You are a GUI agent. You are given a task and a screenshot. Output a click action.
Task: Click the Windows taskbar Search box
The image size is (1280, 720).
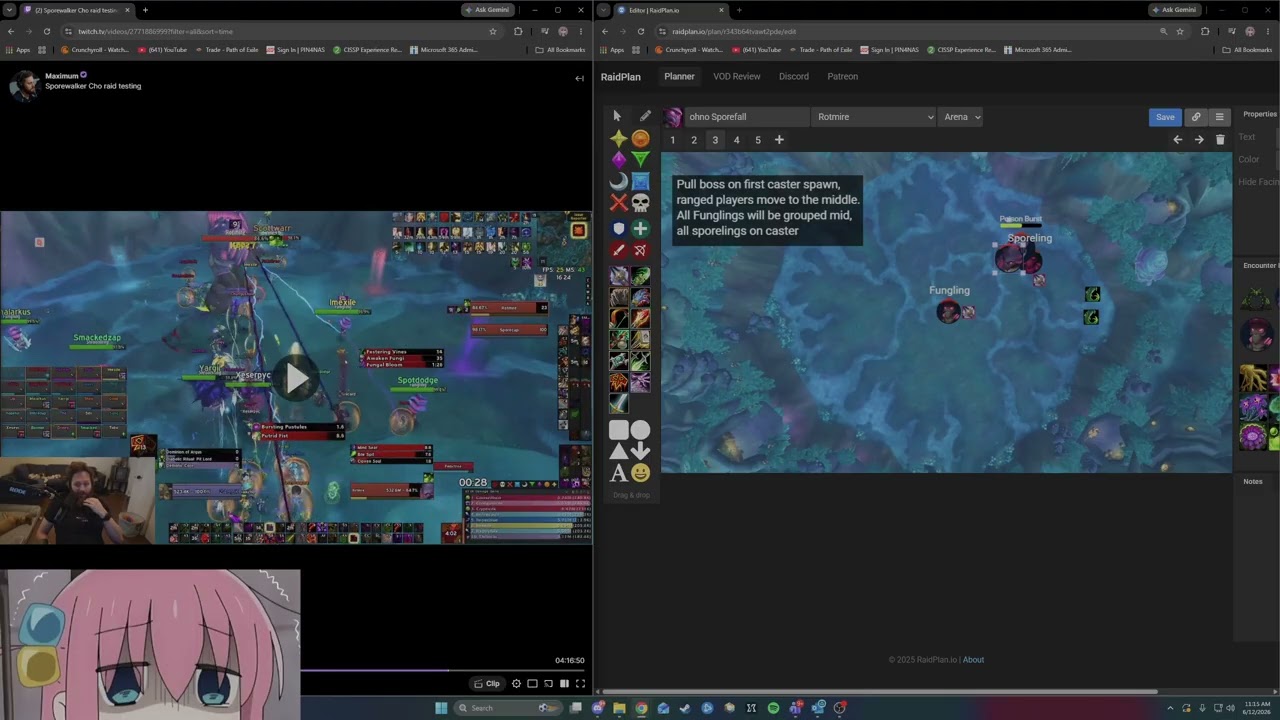[506, 708]
